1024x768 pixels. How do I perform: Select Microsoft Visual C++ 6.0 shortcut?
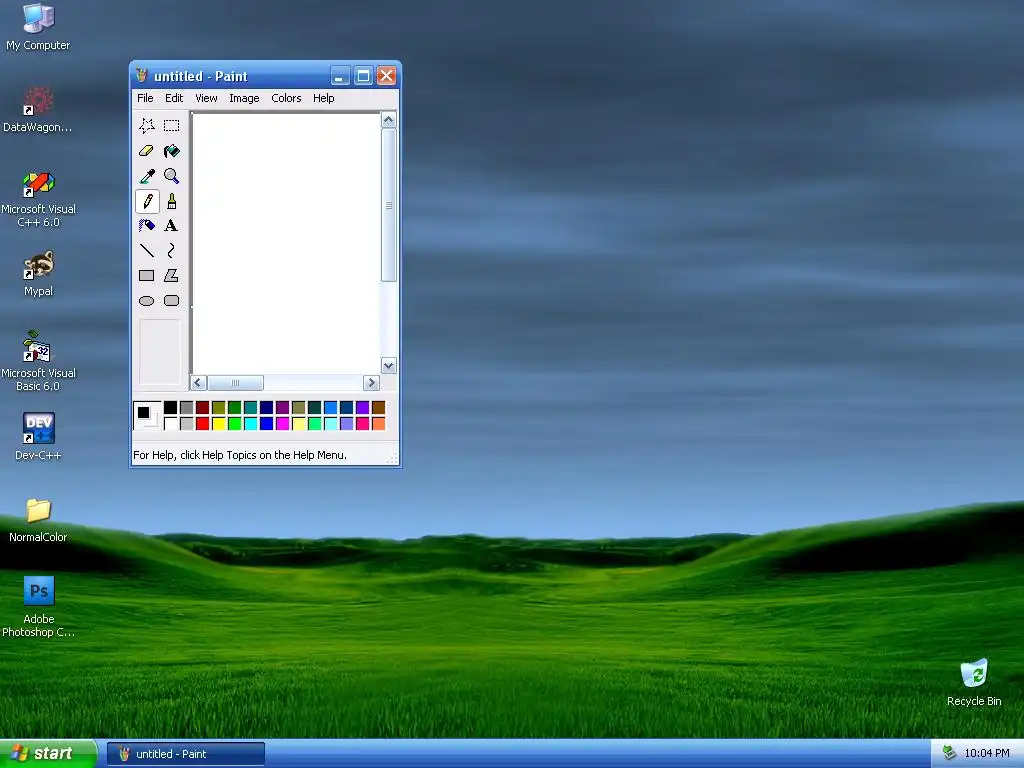pyautogui.click(x=38, y=199)
